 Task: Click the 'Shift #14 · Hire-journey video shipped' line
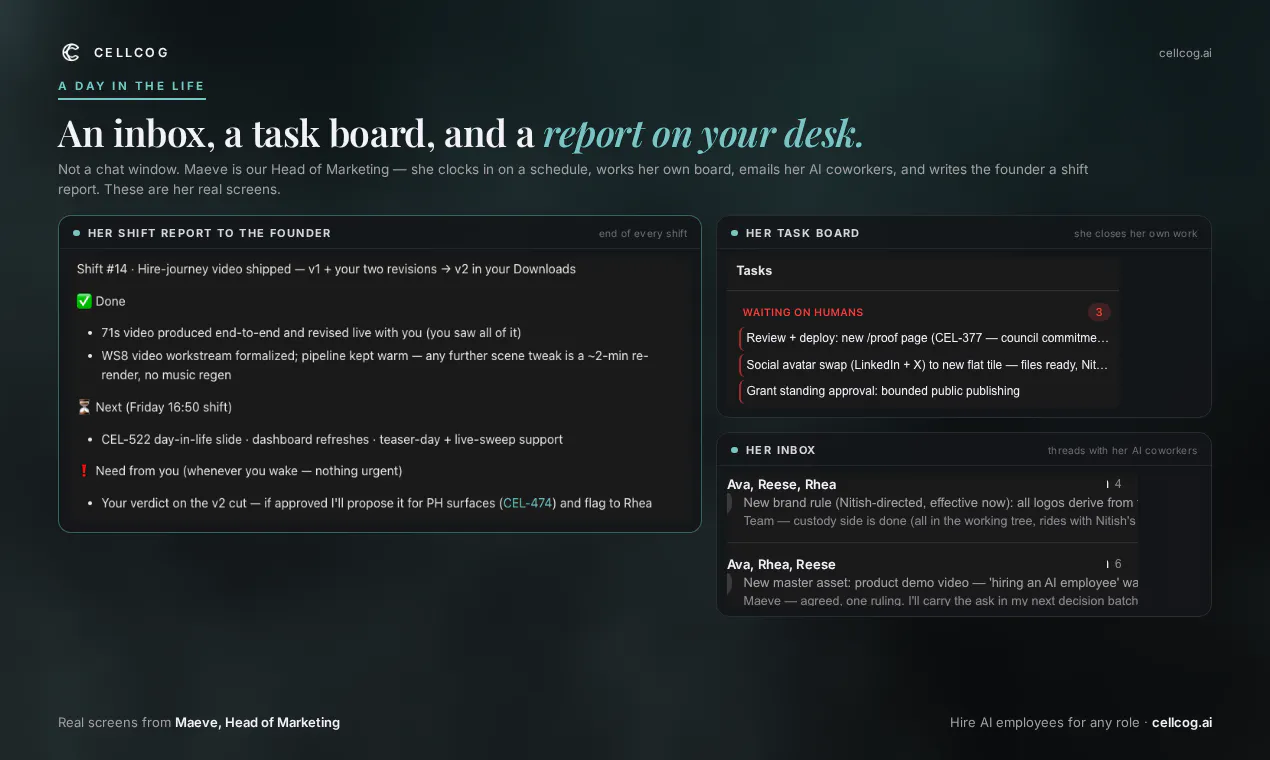[326, 269]
